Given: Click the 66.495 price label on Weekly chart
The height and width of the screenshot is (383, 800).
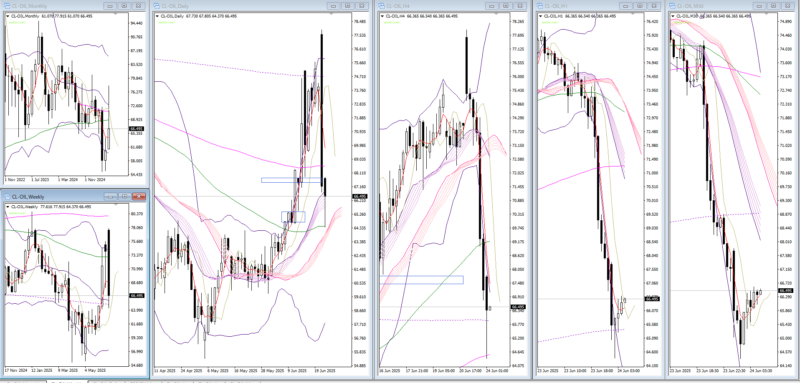Looking at the screenshot, I should (x=137, y=295).
